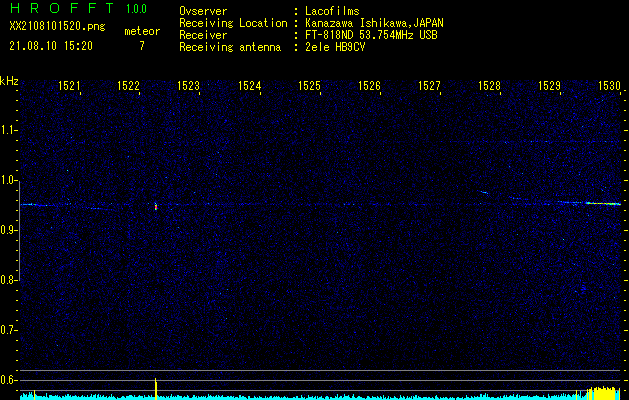
Task: Click the 1.0 kHz frequency label
Action: [8, 180]
